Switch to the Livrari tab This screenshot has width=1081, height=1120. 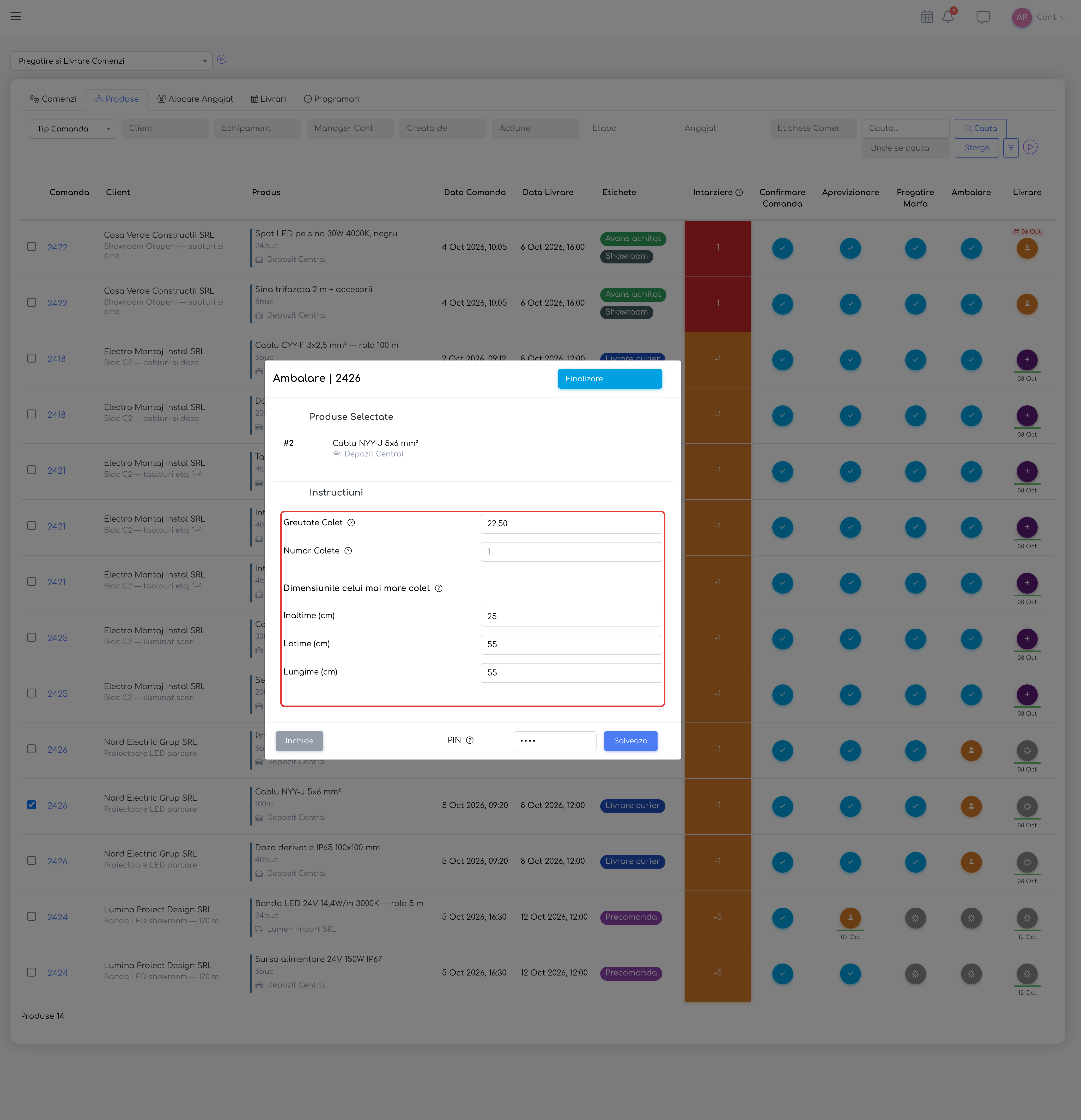269,99
